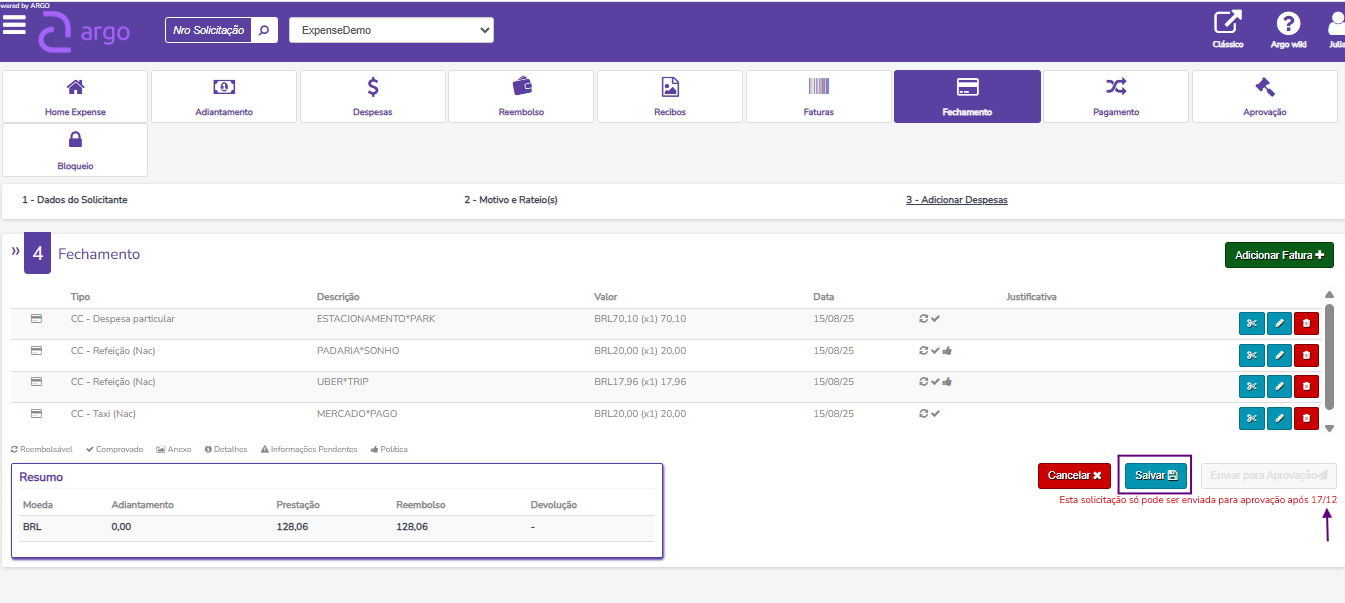1345x603 pixels.
Task: Click the search magnifier beside Nro Solicitação
Action: pos(264,31)
